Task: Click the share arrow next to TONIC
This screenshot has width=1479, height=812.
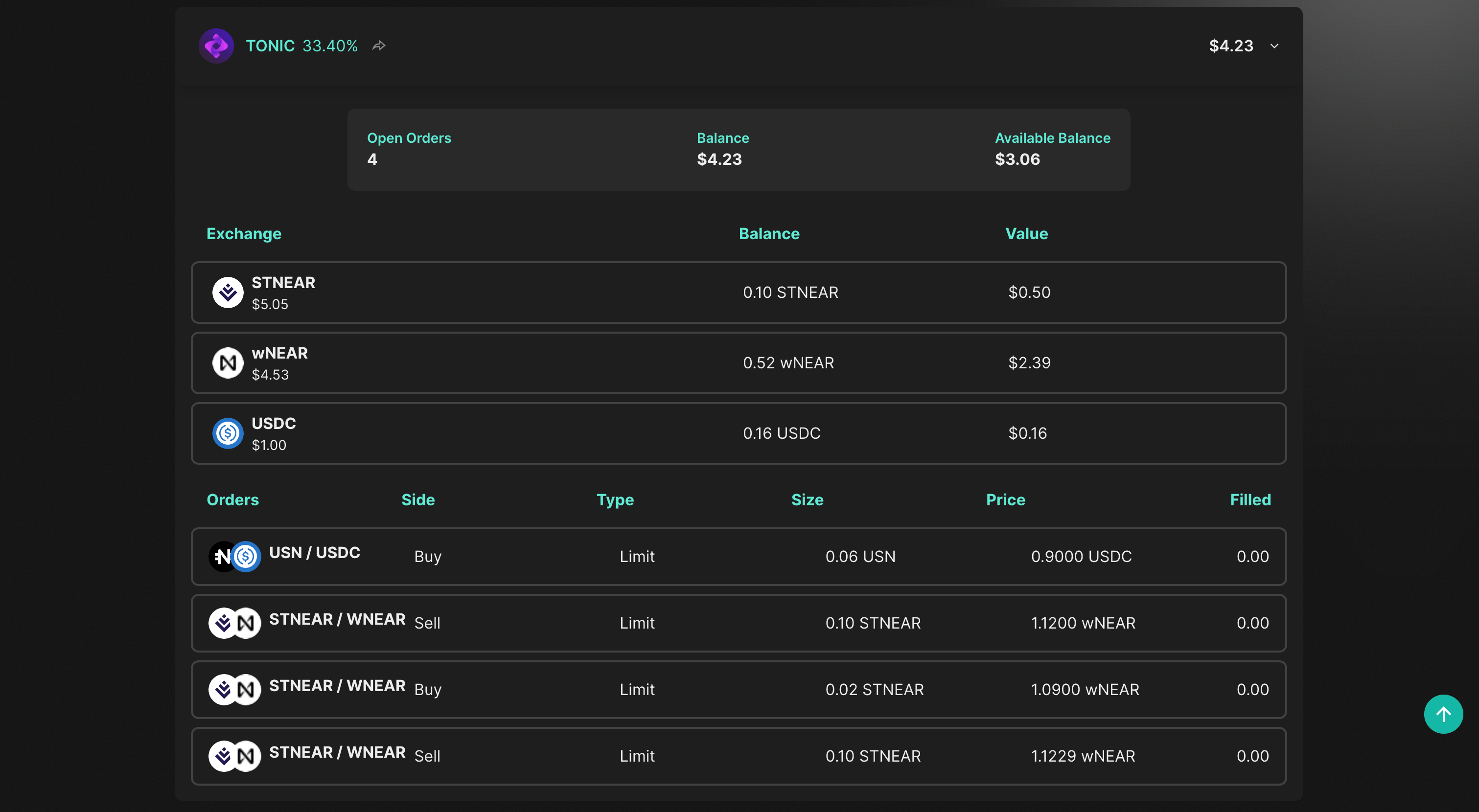Action: point(379,46)
